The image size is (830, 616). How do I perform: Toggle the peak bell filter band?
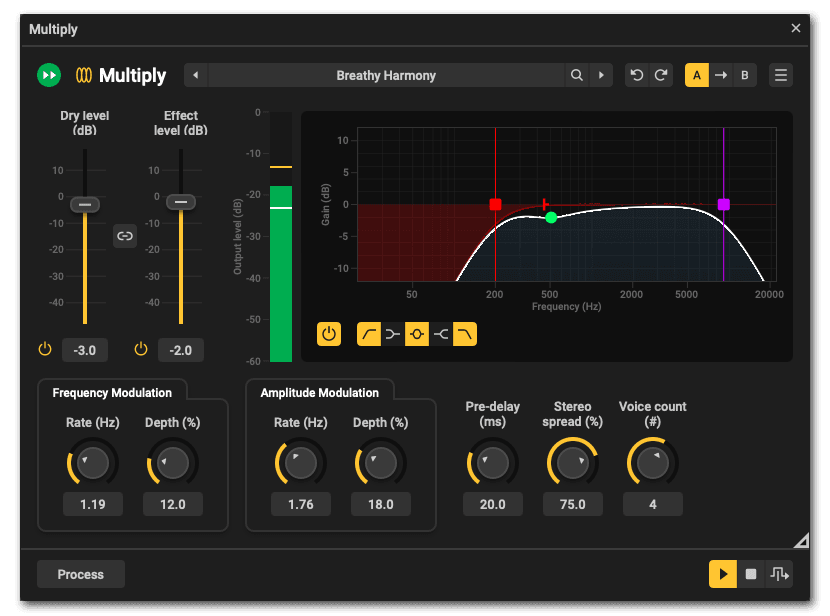click(417, 334)
